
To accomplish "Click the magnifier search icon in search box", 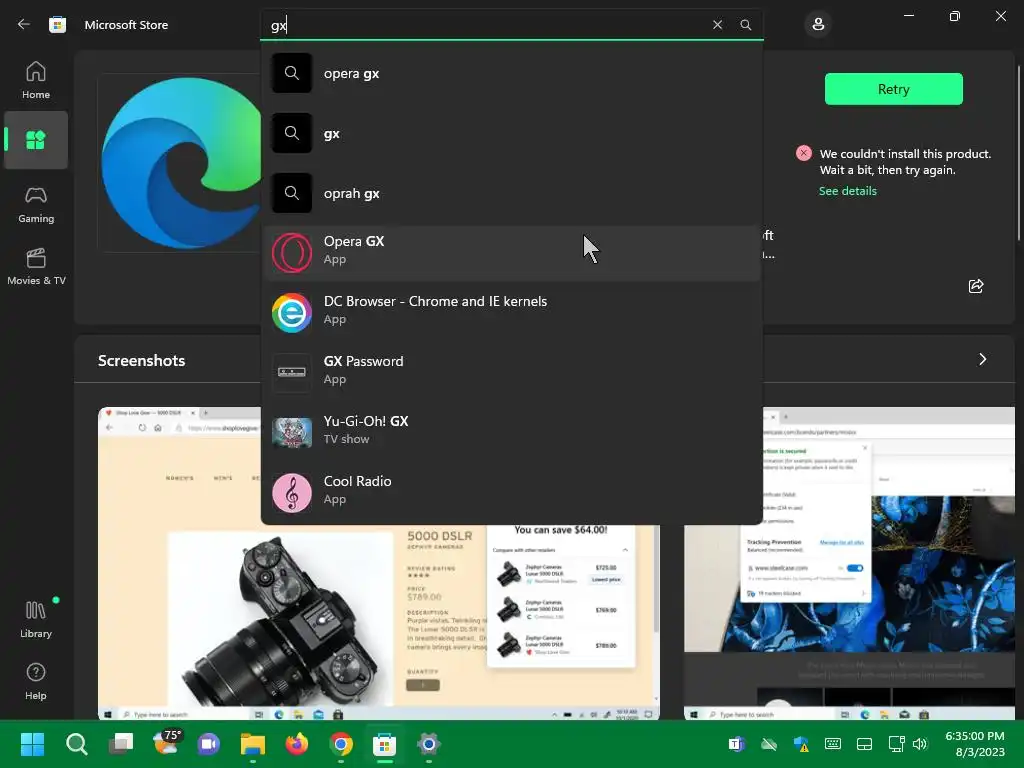I will coord(745,25).
